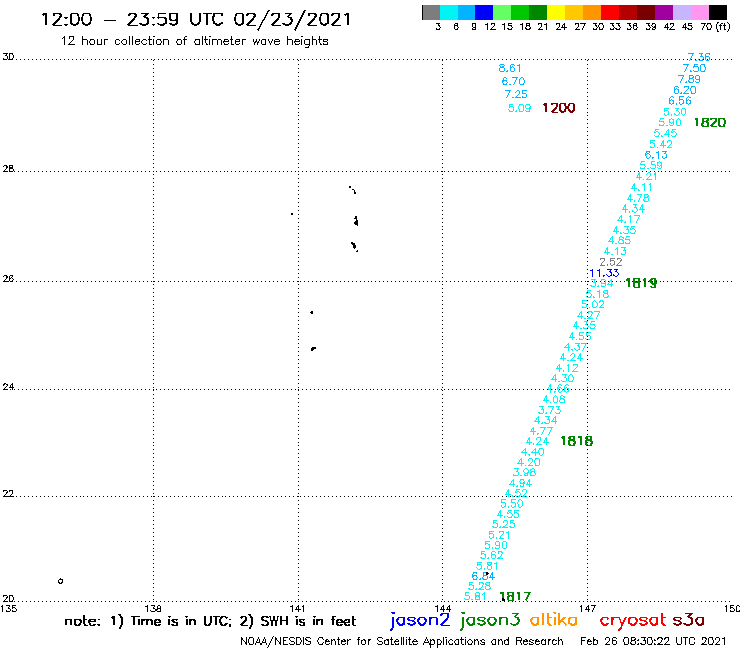The image size is (740, 650).
Task: Click the 5.28 wave height value
Action: coord(479,586)
